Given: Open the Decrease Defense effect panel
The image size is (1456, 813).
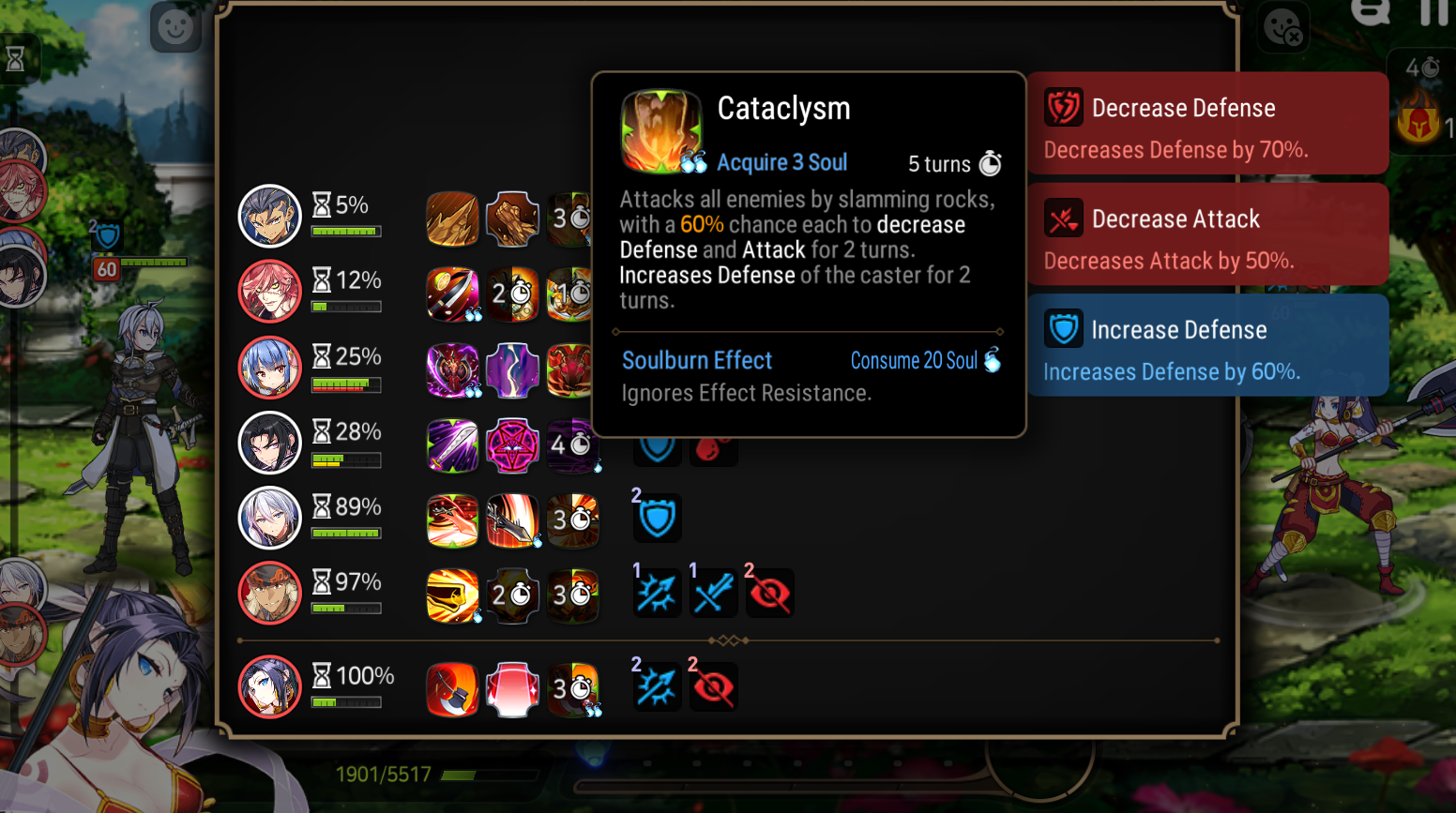Looking at the screenshot, I should point(1207,123).
